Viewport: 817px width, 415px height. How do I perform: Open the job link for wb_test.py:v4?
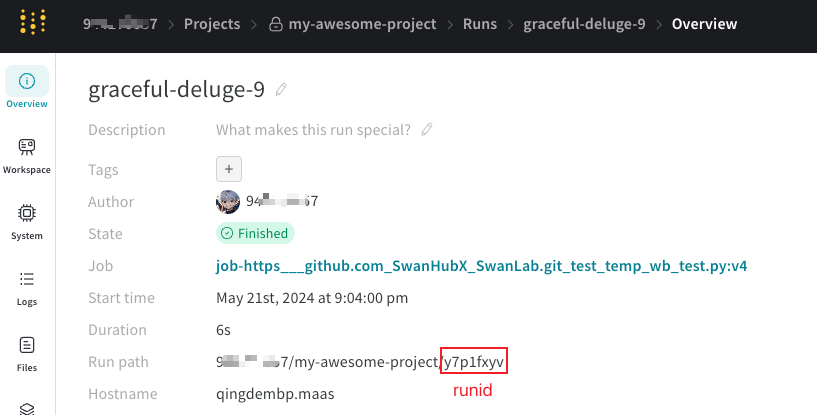click(x=482, y=266)
